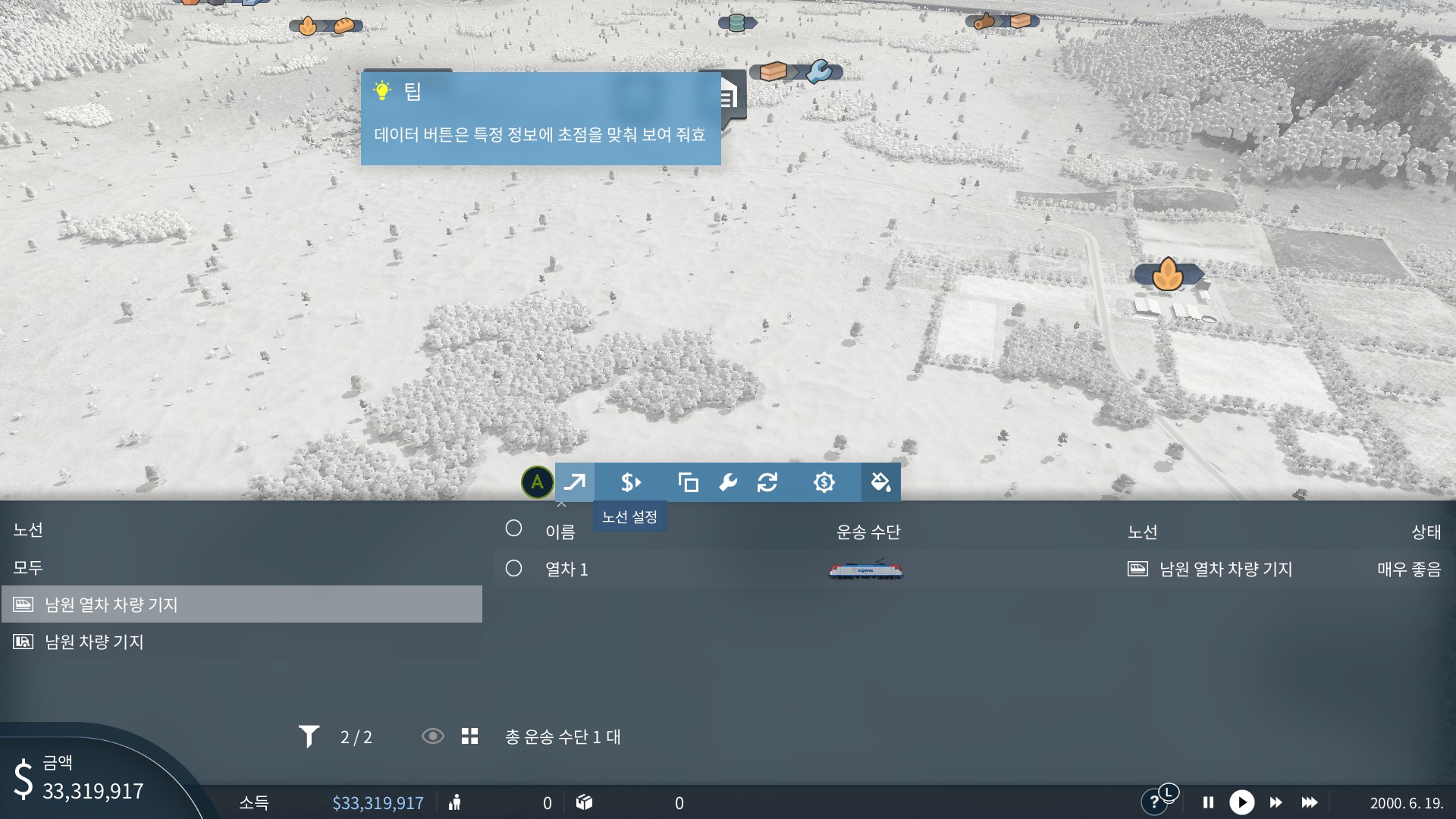Click the income value $33,319,917
Image resolution: width=1456 pixels, height=819 pixels.
[x=378, y=803]
